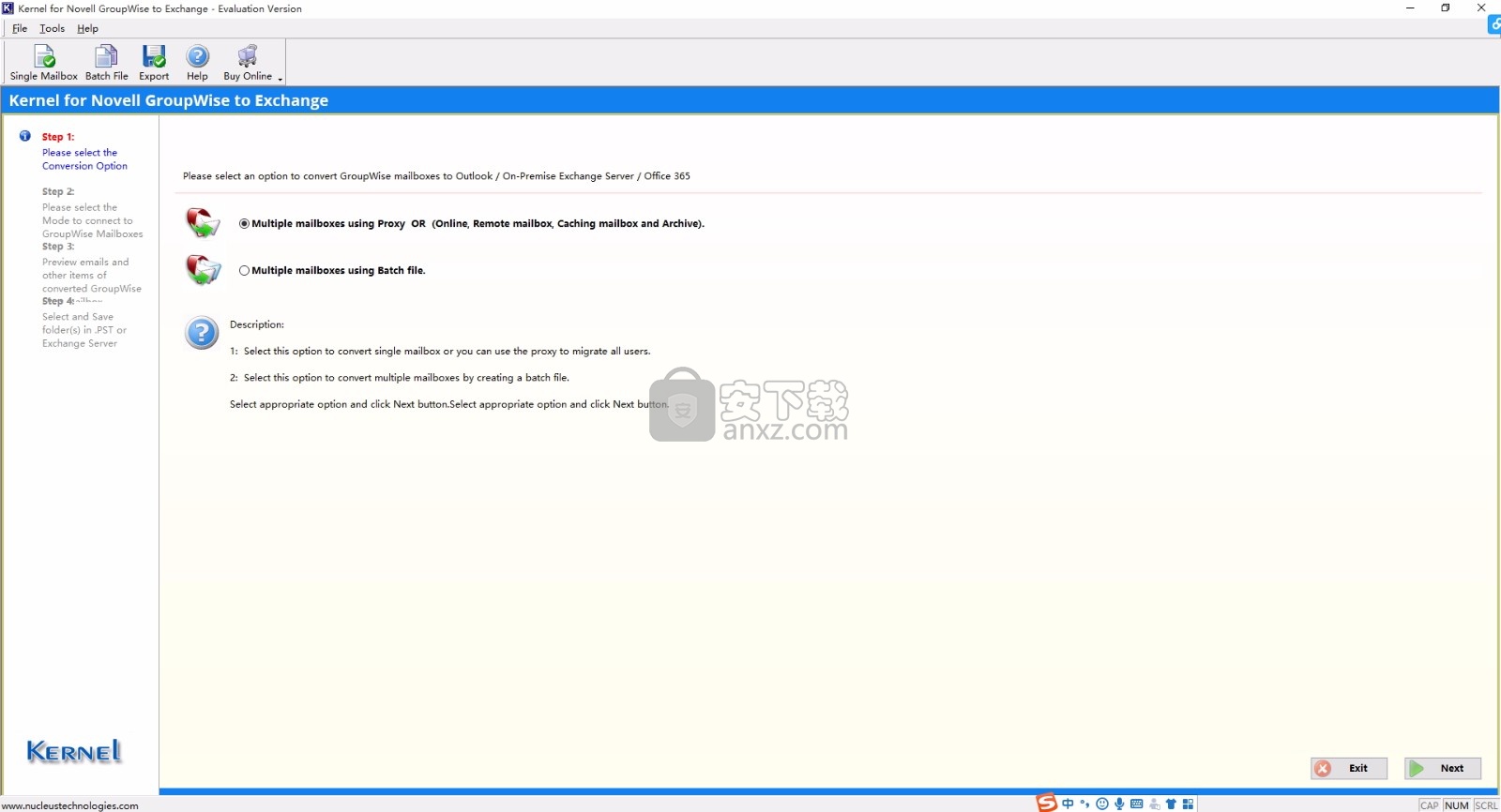Click the Exit button

pos(1349,768)
